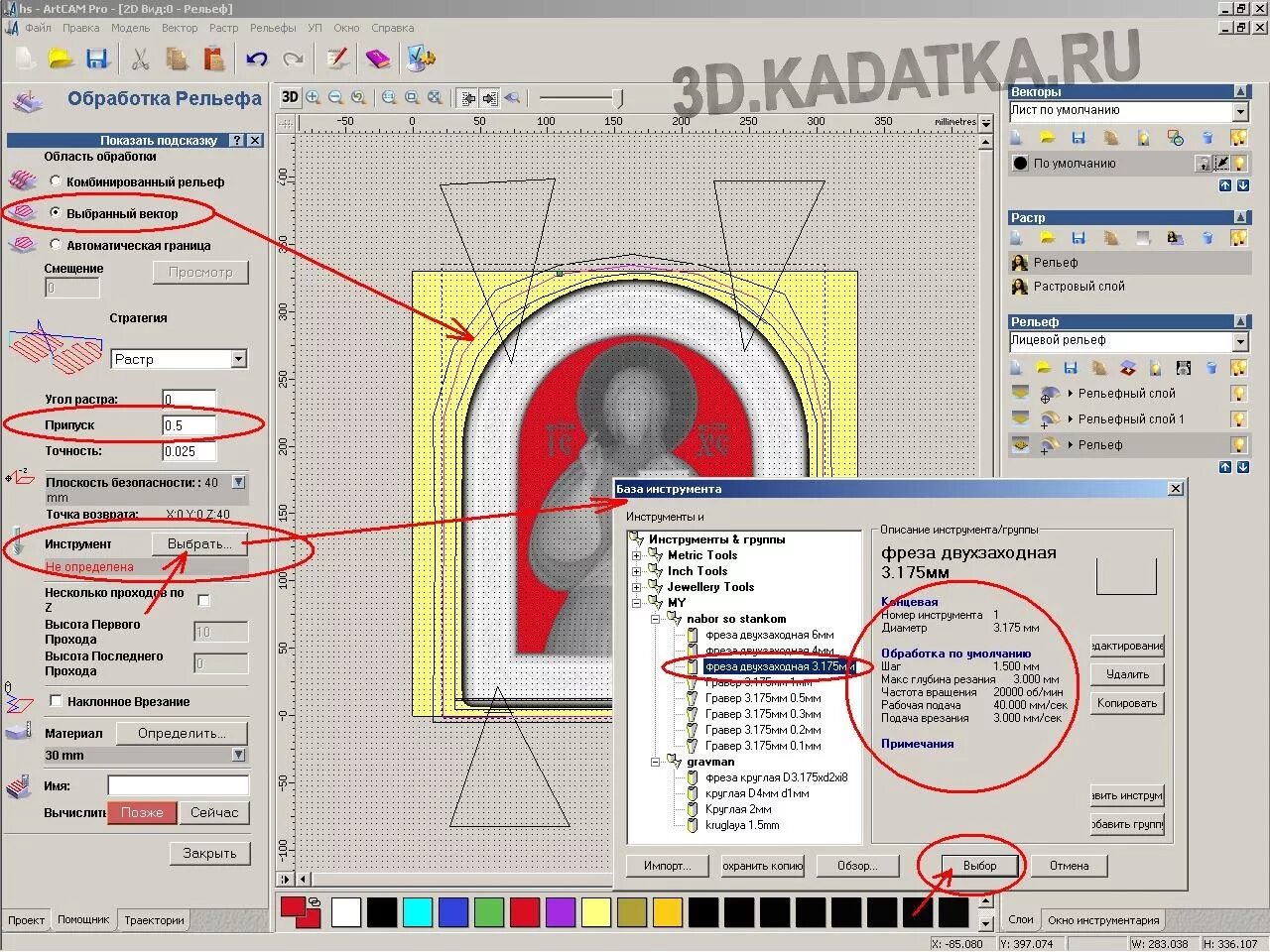Click the Припуск input field
This screenshot has height=952, width=1270.
tap(189, 425)
